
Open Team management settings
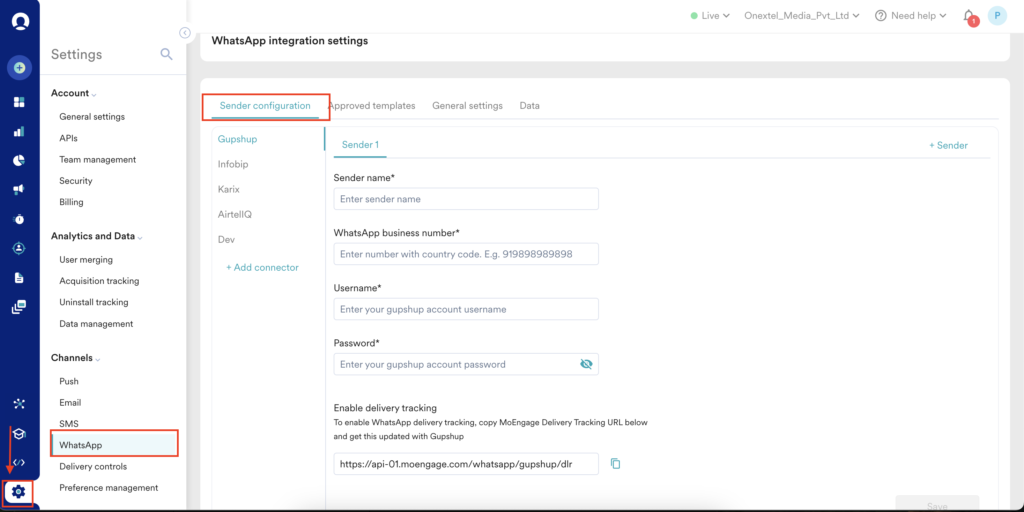click(x=97, y=159)
